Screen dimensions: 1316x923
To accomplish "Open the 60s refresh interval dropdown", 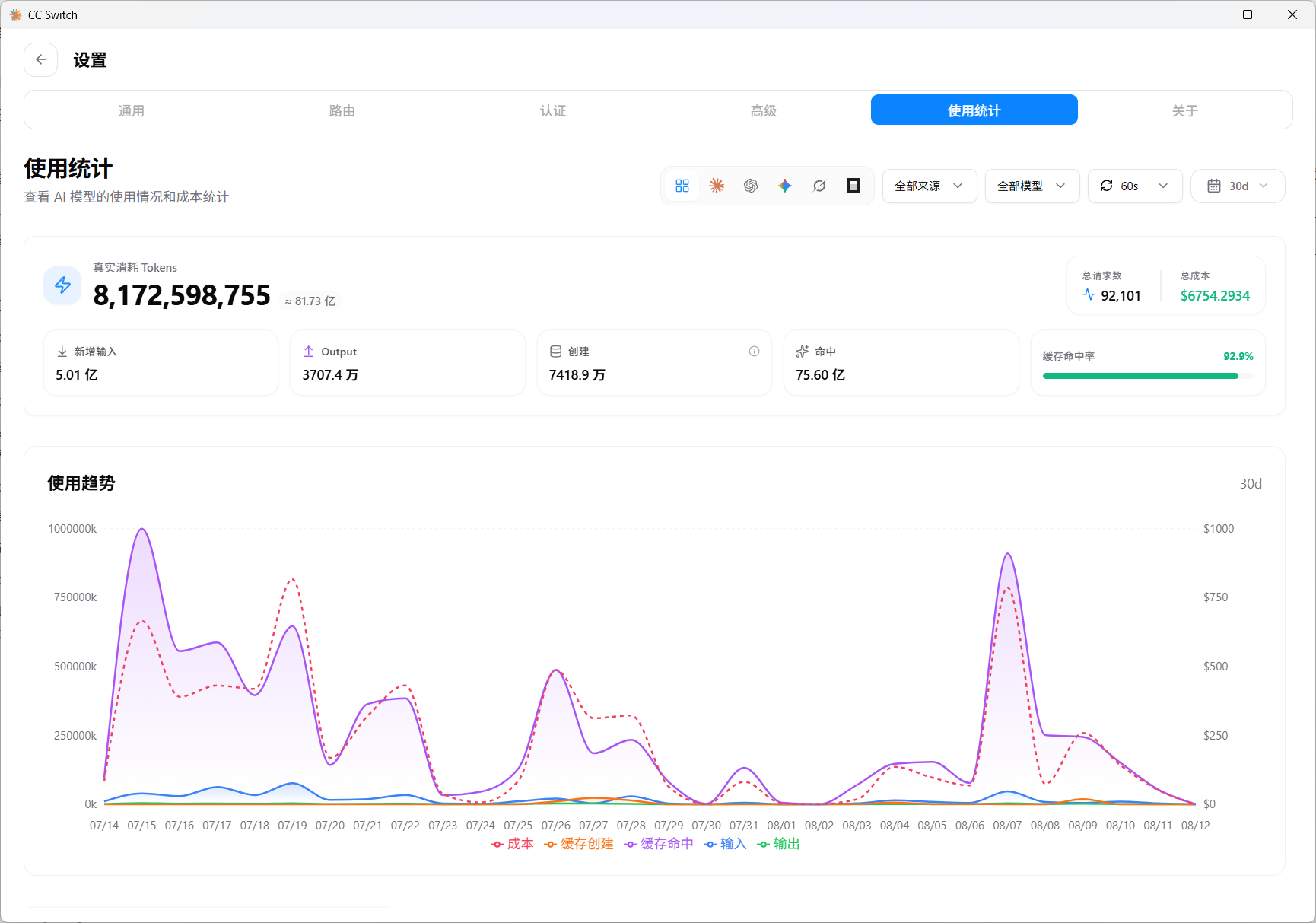I will coord(1135,186).
